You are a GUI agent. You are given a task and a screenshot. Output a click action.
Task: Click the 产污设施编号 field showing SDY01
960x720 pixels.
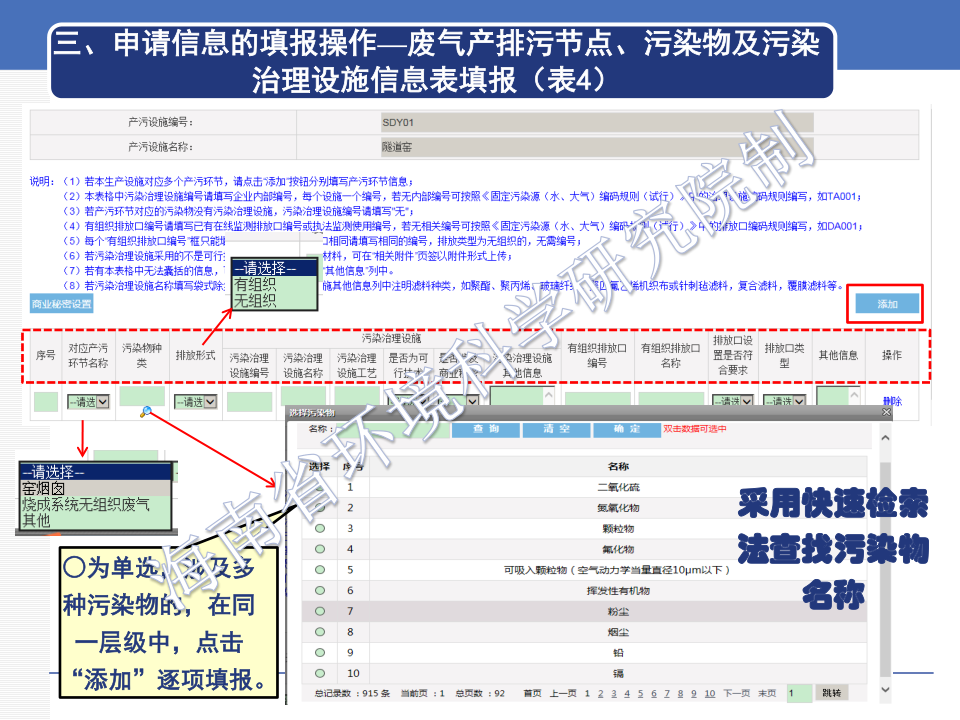(597, 122)
